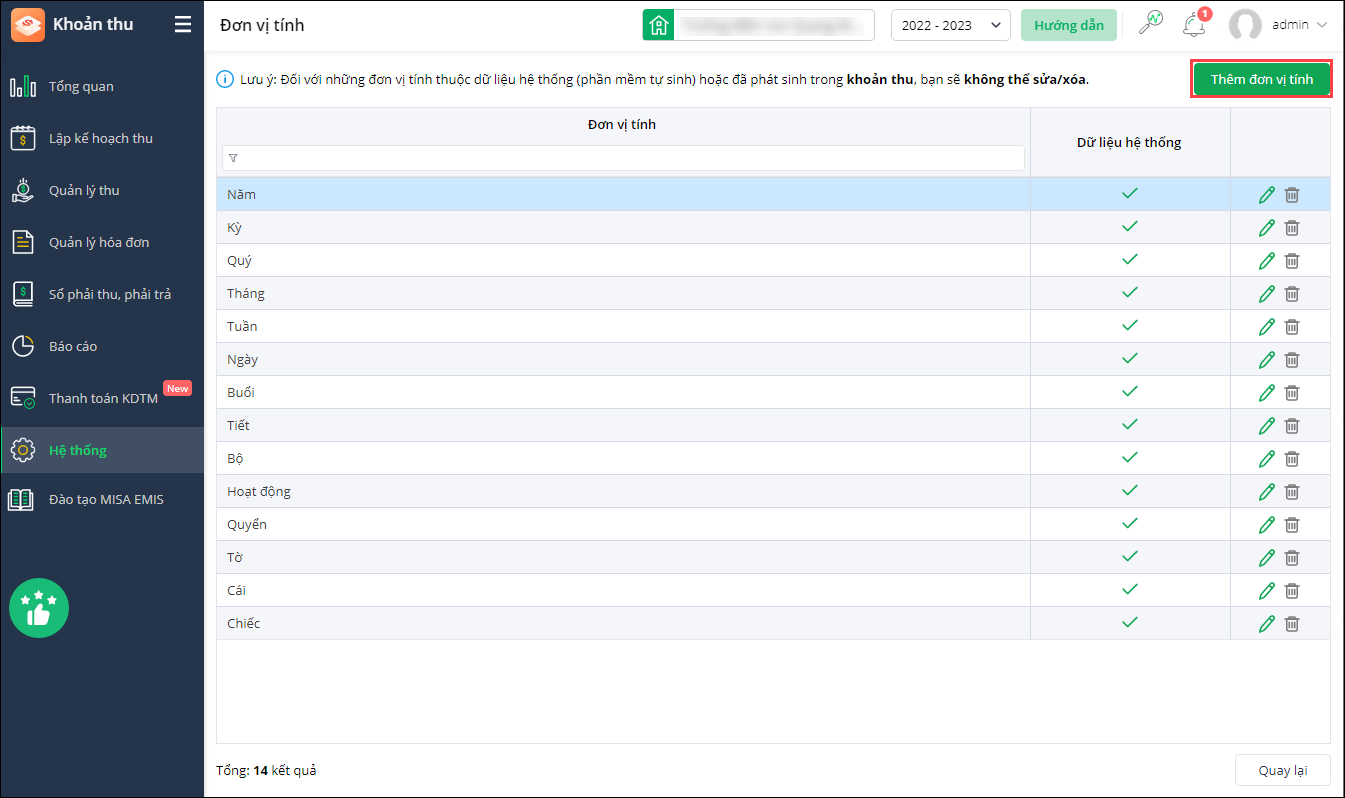Click trash icon in Kỳ row

[1292, 228]
